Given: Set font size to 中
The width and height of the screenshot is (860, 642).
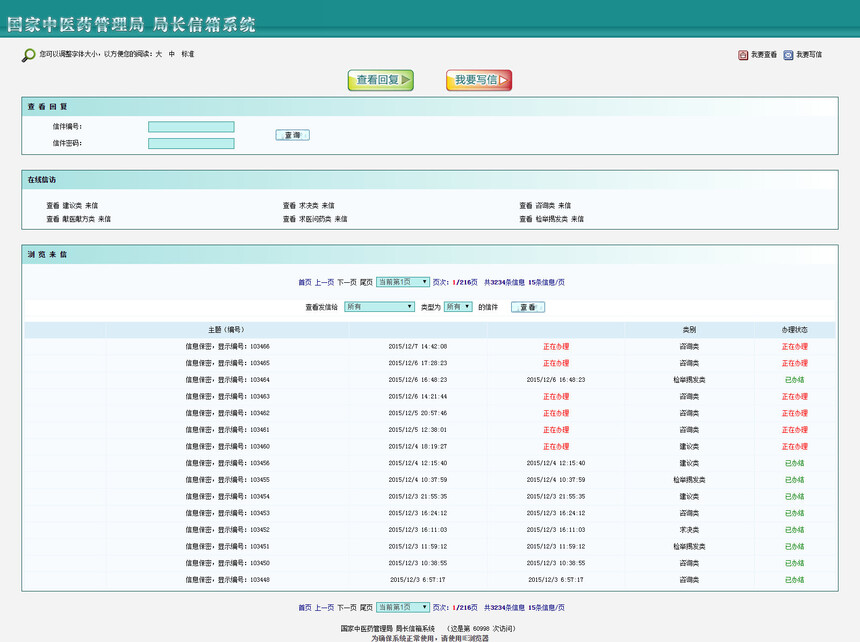Looking at the screenshot, I should (171, 54).
